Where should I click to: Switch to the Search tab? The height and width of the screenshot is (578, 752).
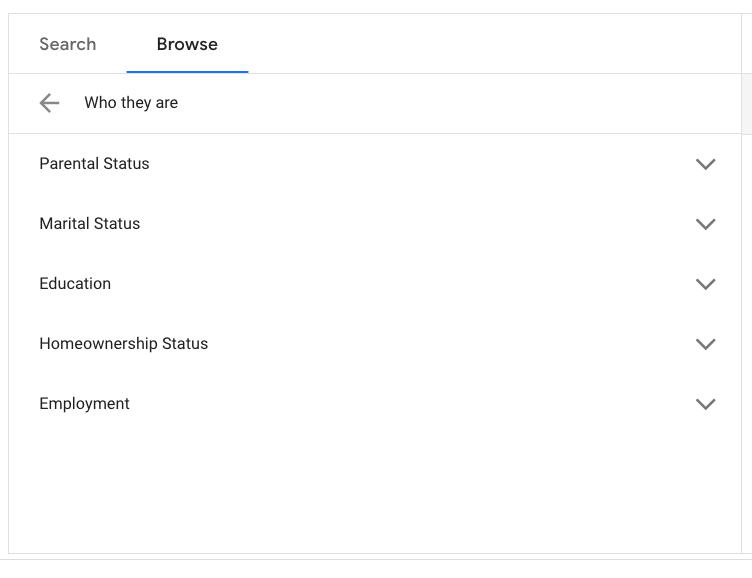[68, 44]
